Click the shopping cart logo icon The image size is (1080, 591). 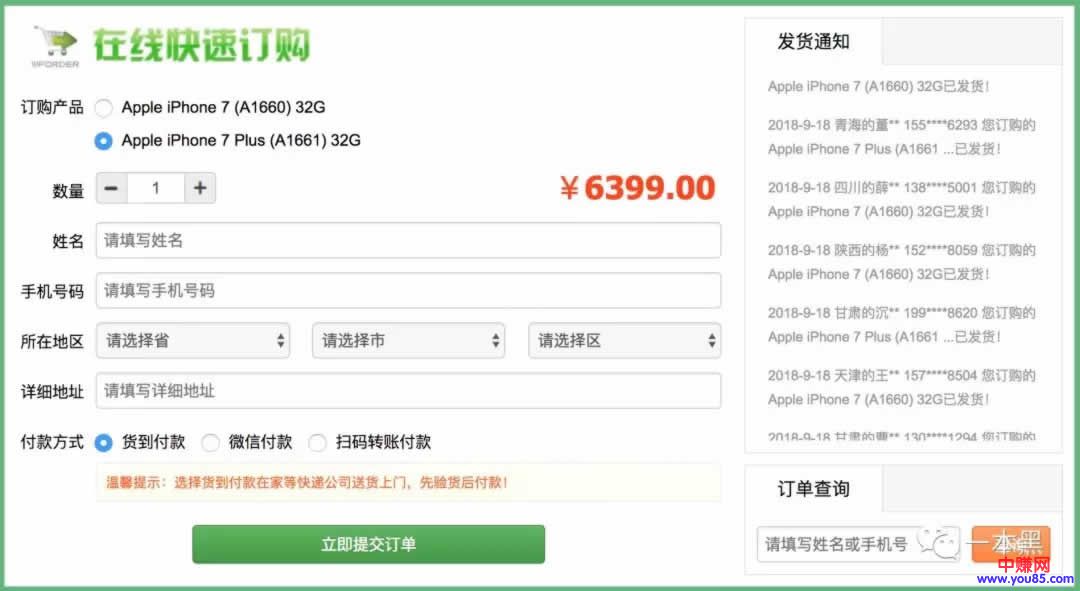click(x=55, y=46)
